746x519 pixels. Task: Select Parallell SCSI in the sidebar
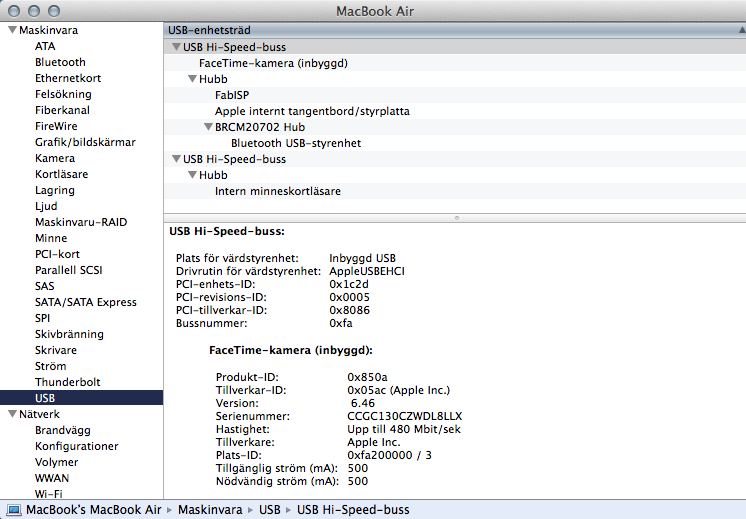pyautogui.click(x=69, y=270)
